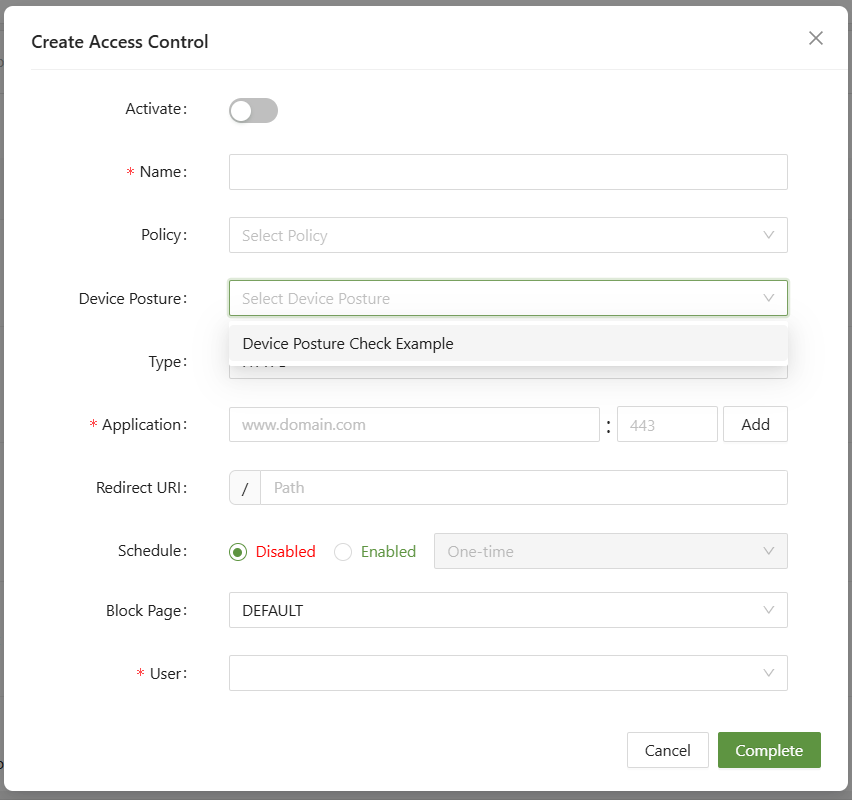
Task: Click the One-time schedule chevron arrow
Action: tap(768, 551)
